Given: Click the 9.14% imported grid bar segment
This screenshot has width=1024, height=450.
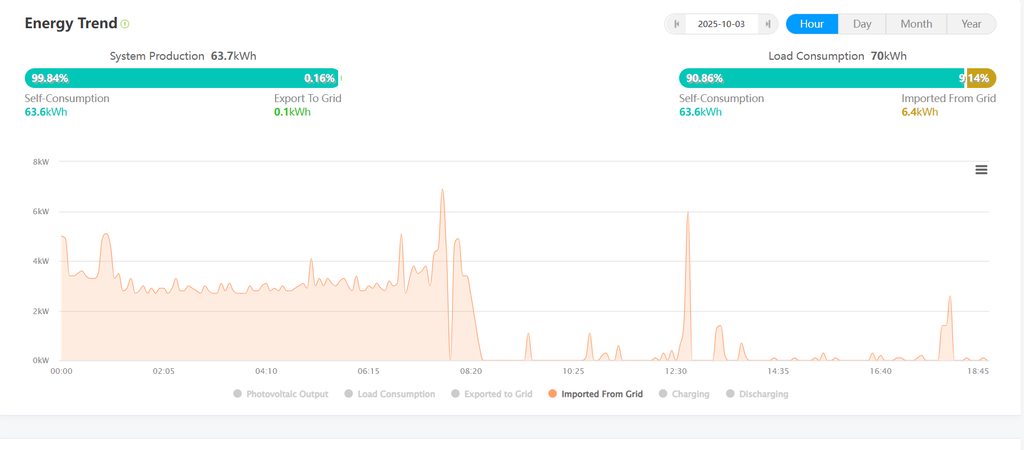Looking at the screenshot, I should (981, 78).
